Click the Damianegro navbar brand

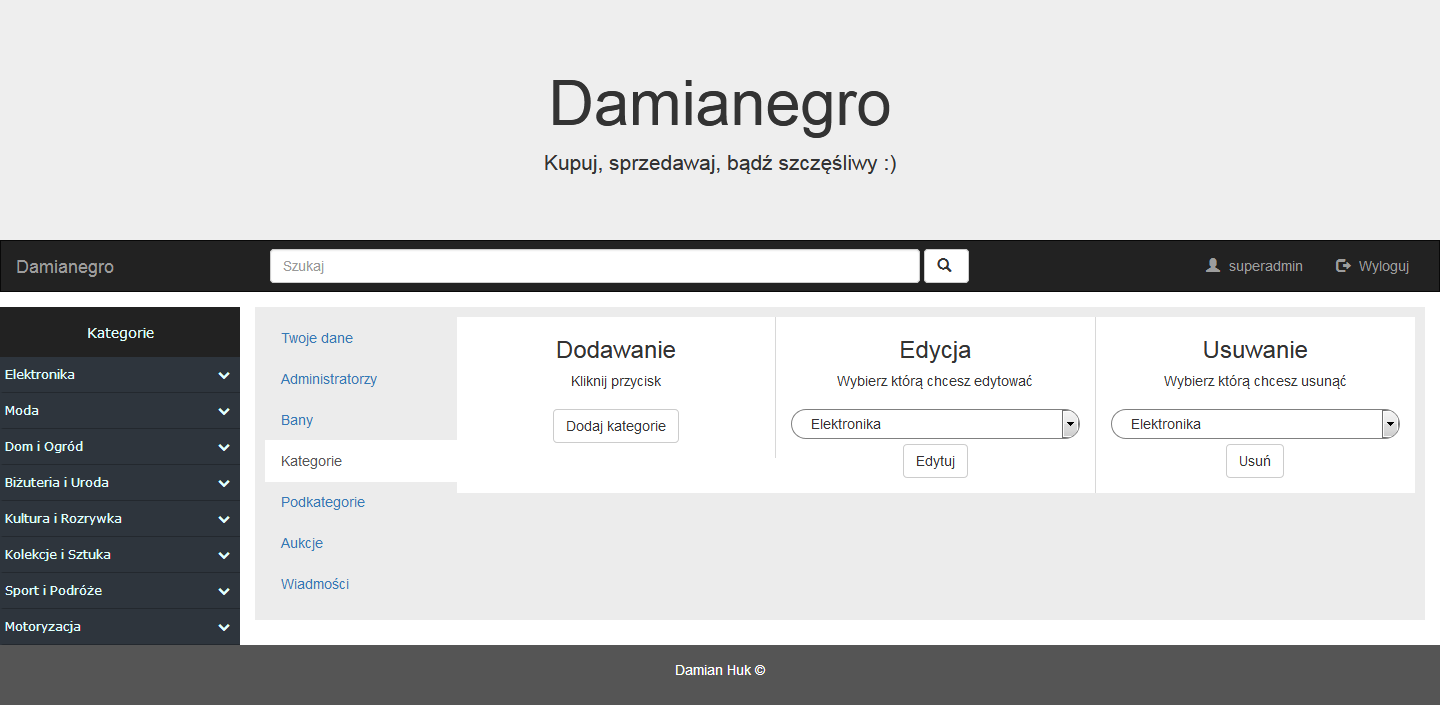[64, 267]
